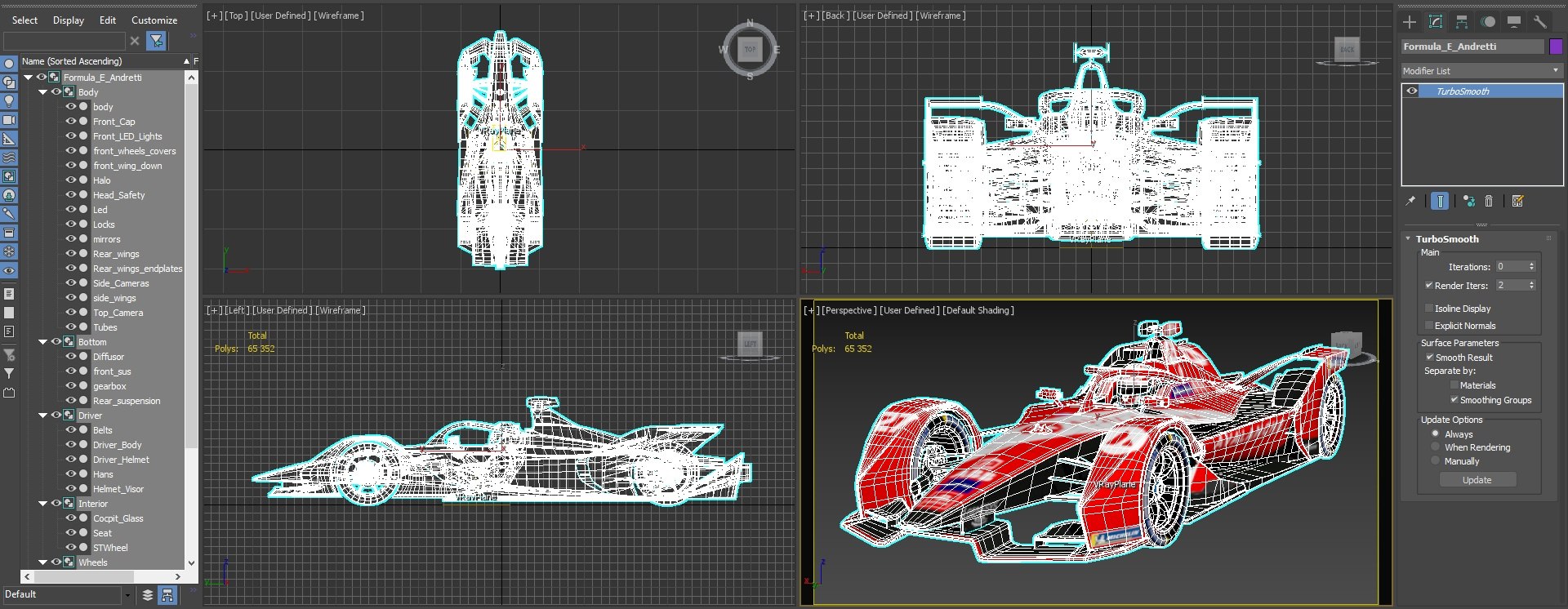Toggle Display Geometry filter in Scene Explorer

tap(9, 64)
